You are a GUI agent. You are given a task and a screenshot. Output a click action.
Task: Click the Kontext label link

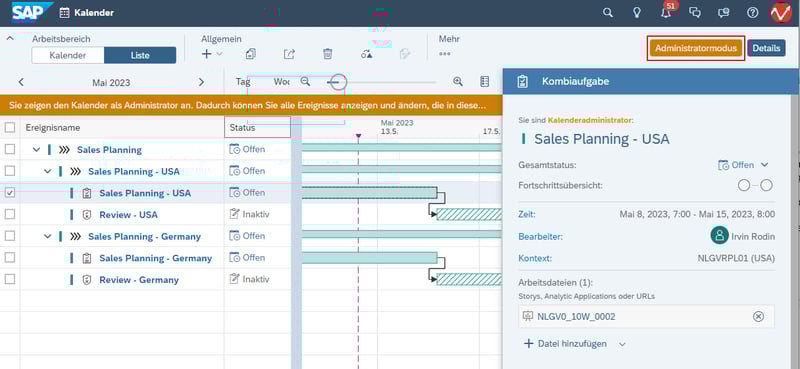point(535,258)
